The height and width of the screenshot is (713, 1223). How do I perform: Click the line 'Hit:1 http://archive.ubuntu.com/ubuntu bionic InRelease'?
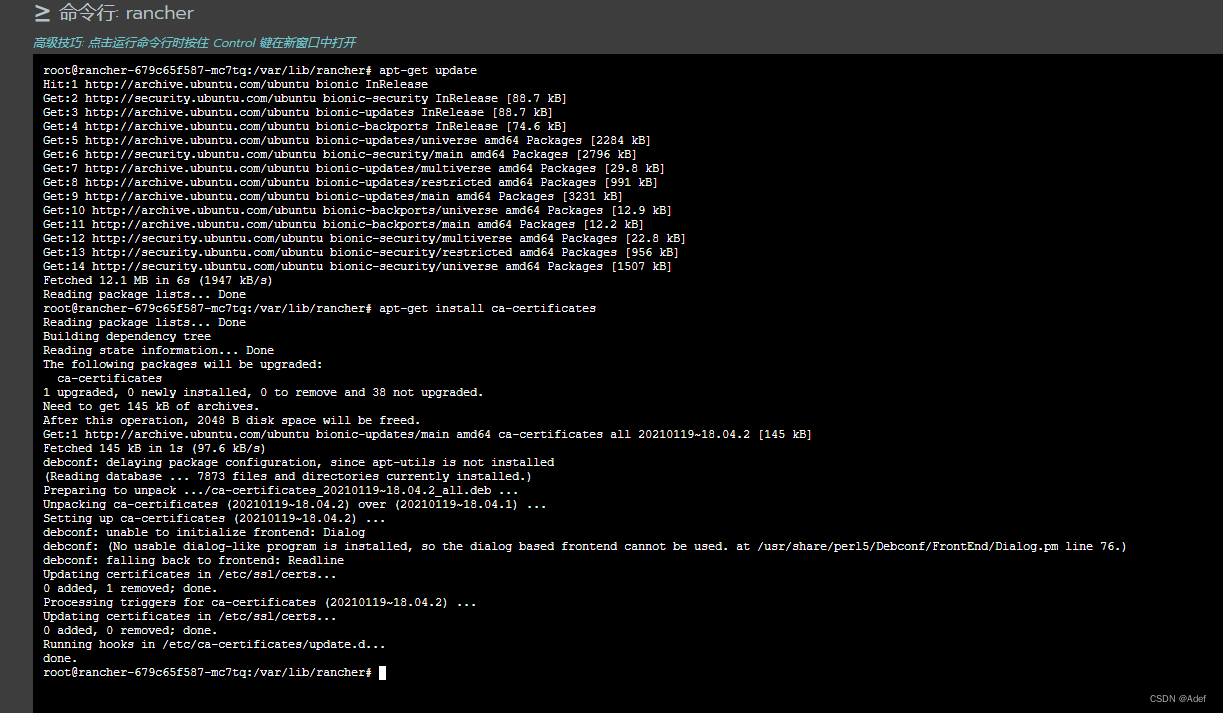pyautogui.click(x=235, y=84)
